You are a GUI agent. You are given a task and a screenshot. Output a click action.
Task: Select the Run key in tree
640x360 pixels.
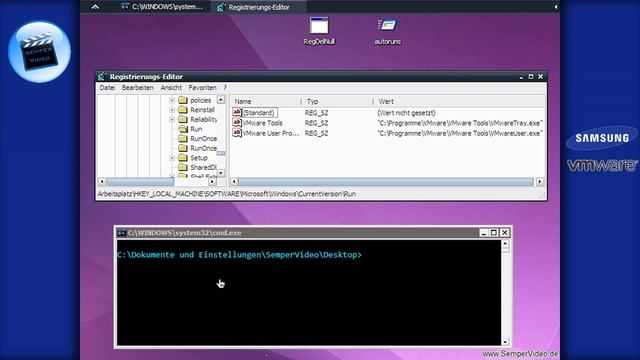(x=196, y=129)
